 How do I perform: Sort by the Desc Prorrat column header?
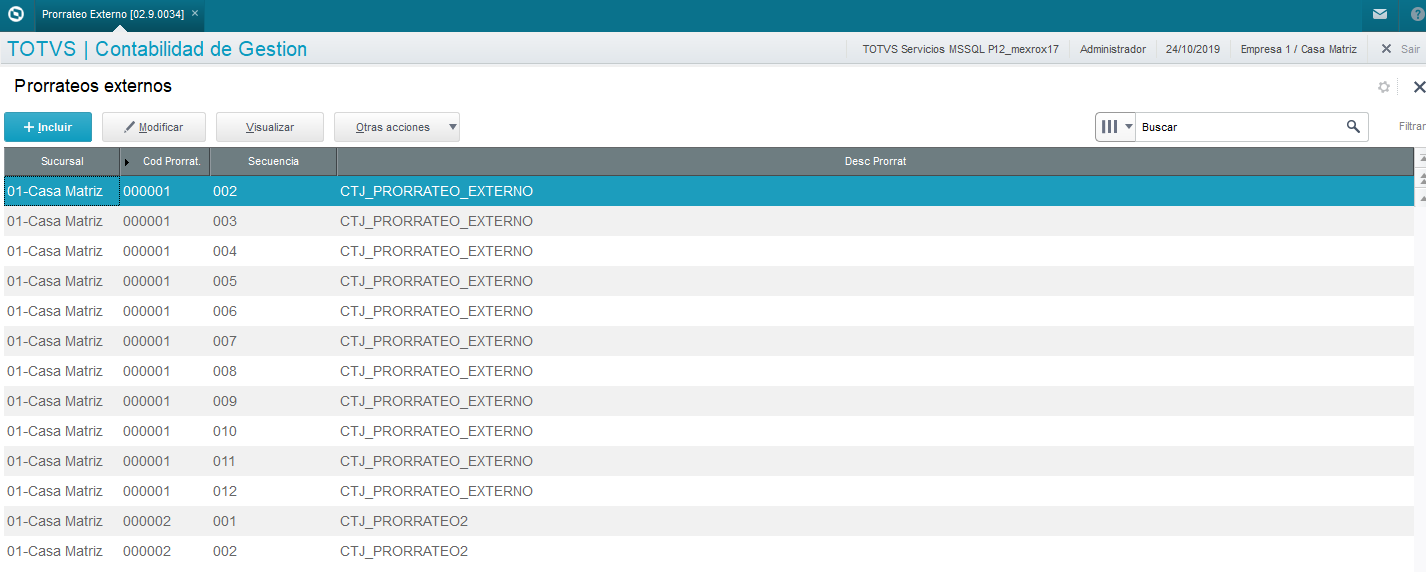tap(875, 161)
